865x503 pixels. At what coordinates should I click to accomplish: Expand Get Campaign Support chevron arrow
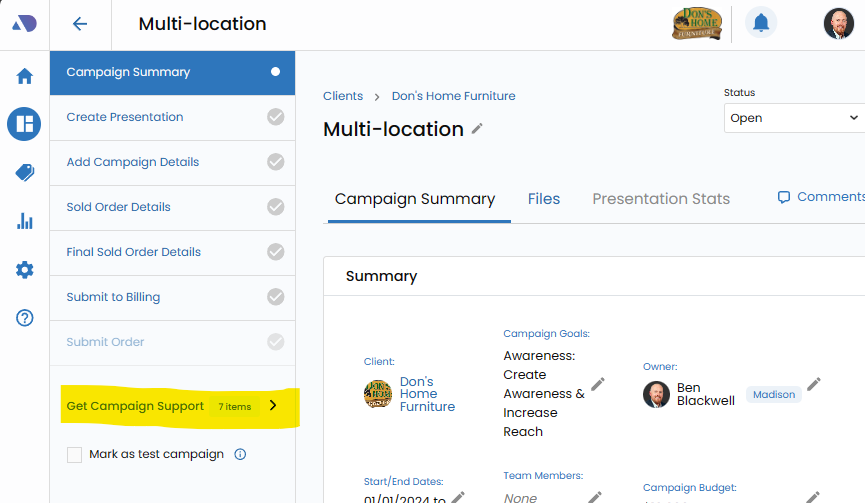point(273,406)
